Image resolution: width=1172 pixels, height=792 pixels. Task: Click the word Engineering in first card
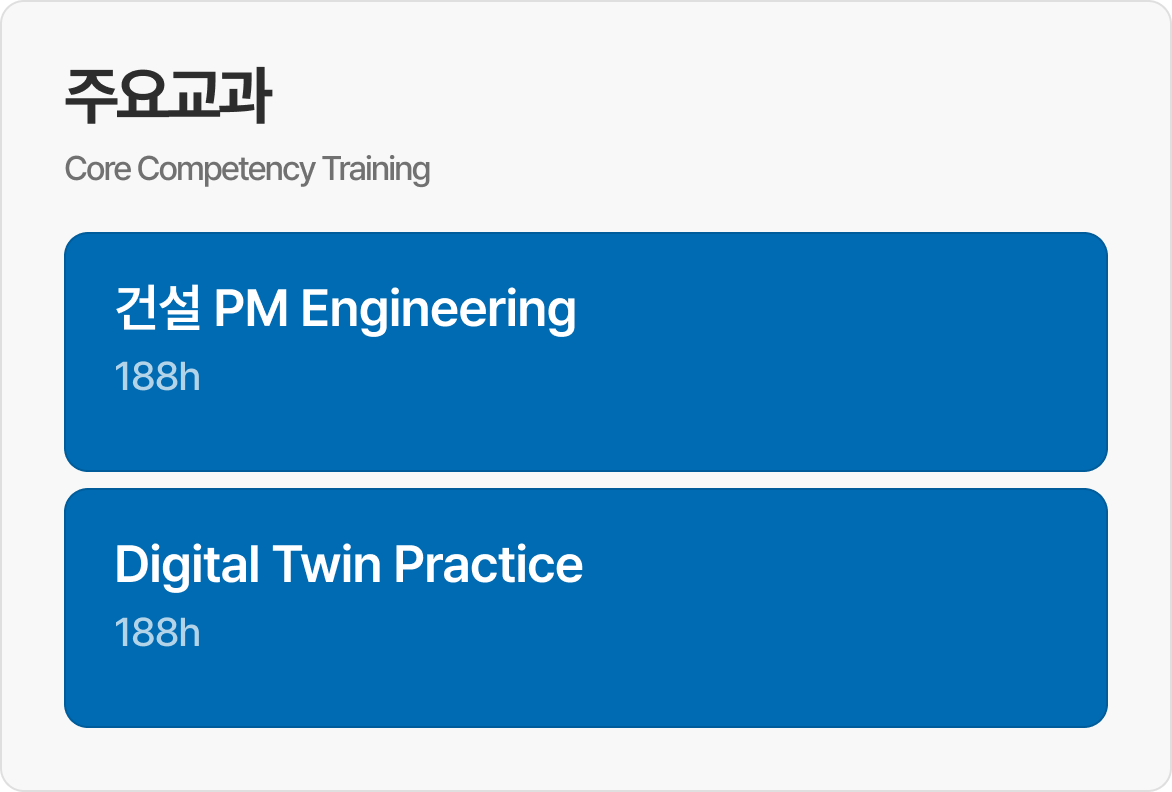coord(438,309)
